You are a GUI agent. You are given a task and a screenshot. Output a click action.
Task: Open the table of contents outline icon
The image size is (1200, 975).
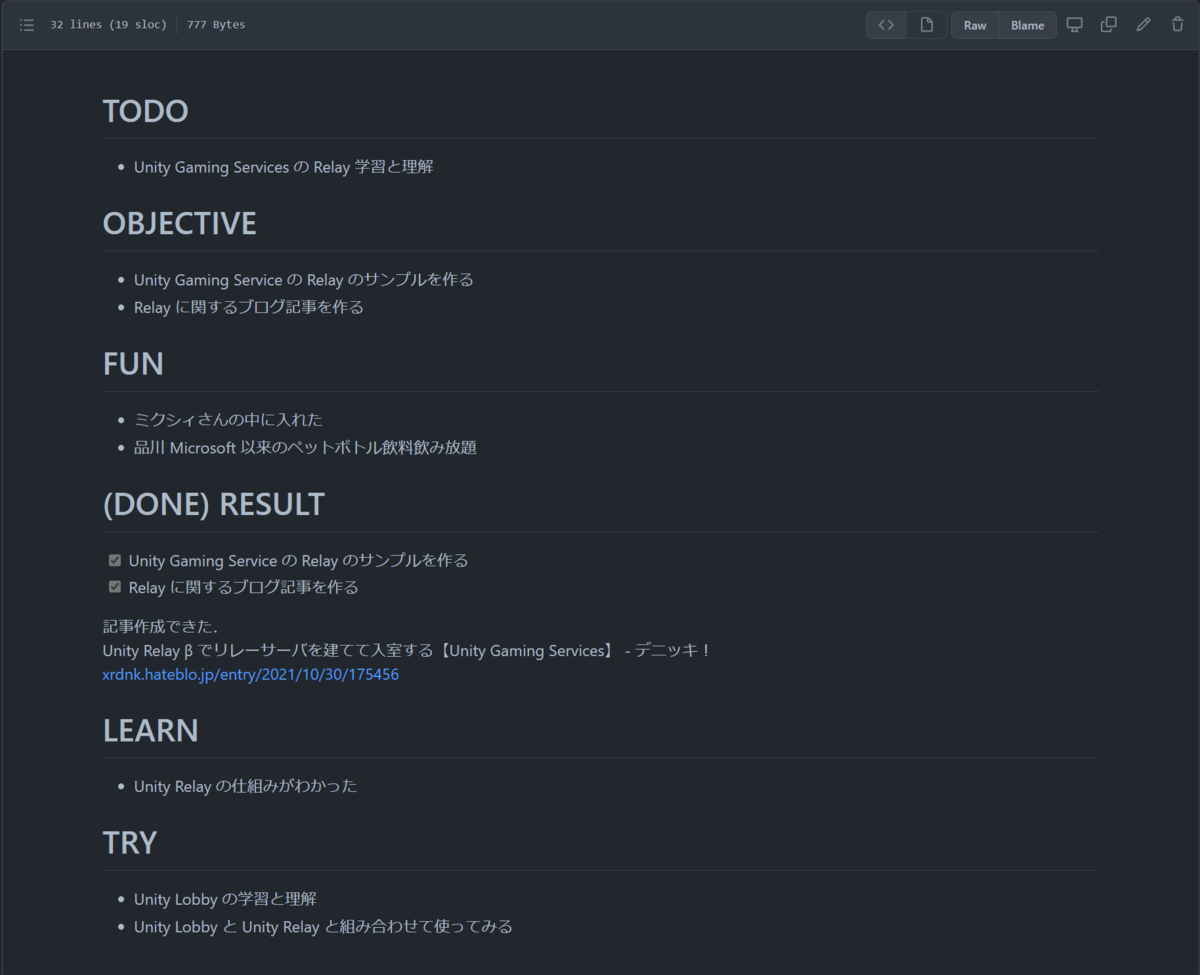(27, 25)
